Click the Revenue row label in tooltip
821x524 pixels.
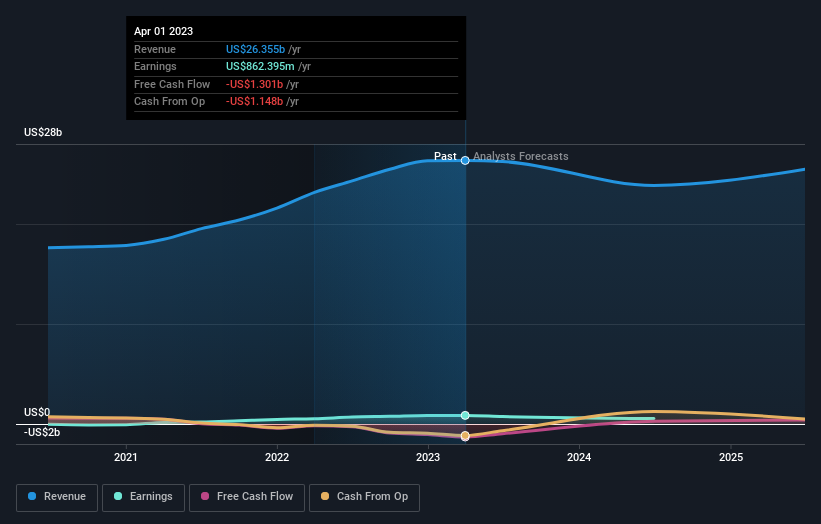[x=155, y=49]
